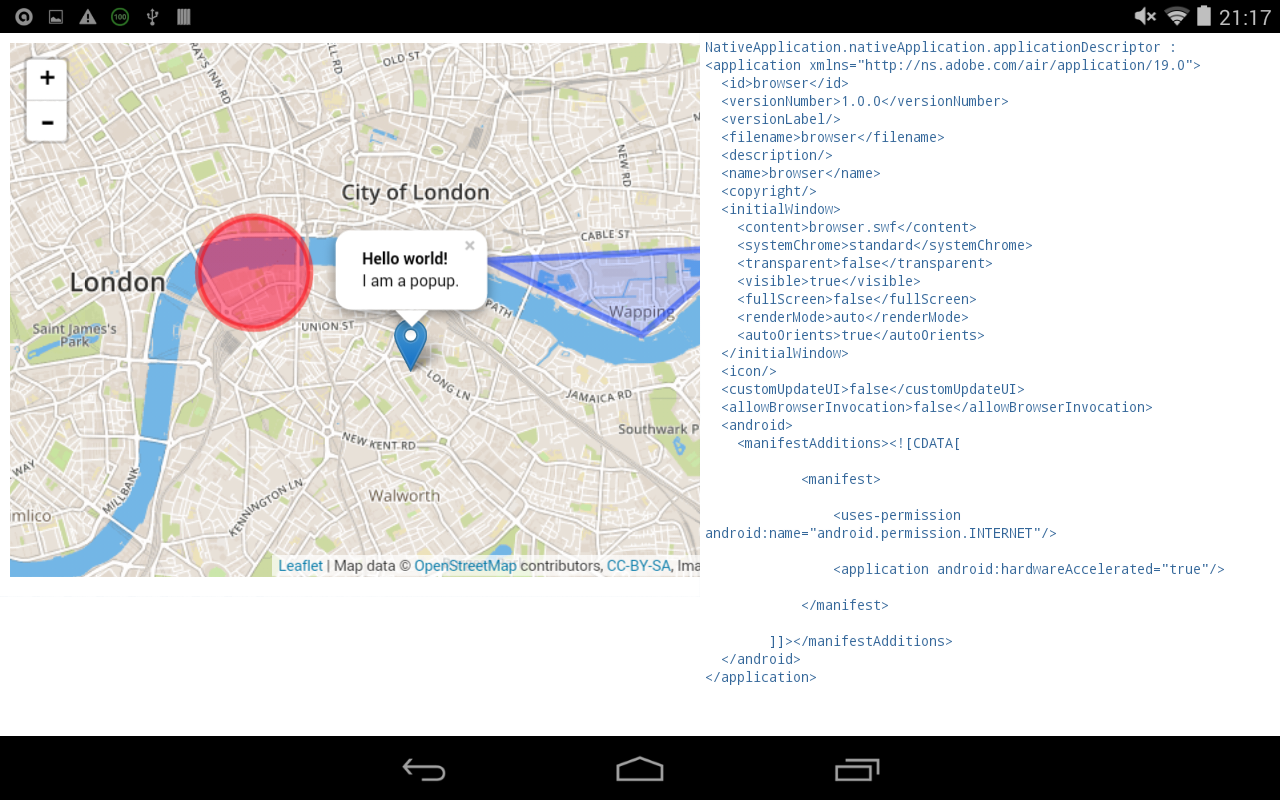Viewport: 1280px width, 800px height.
Task: Open the Leaflet attribution link
Action: 300,566
